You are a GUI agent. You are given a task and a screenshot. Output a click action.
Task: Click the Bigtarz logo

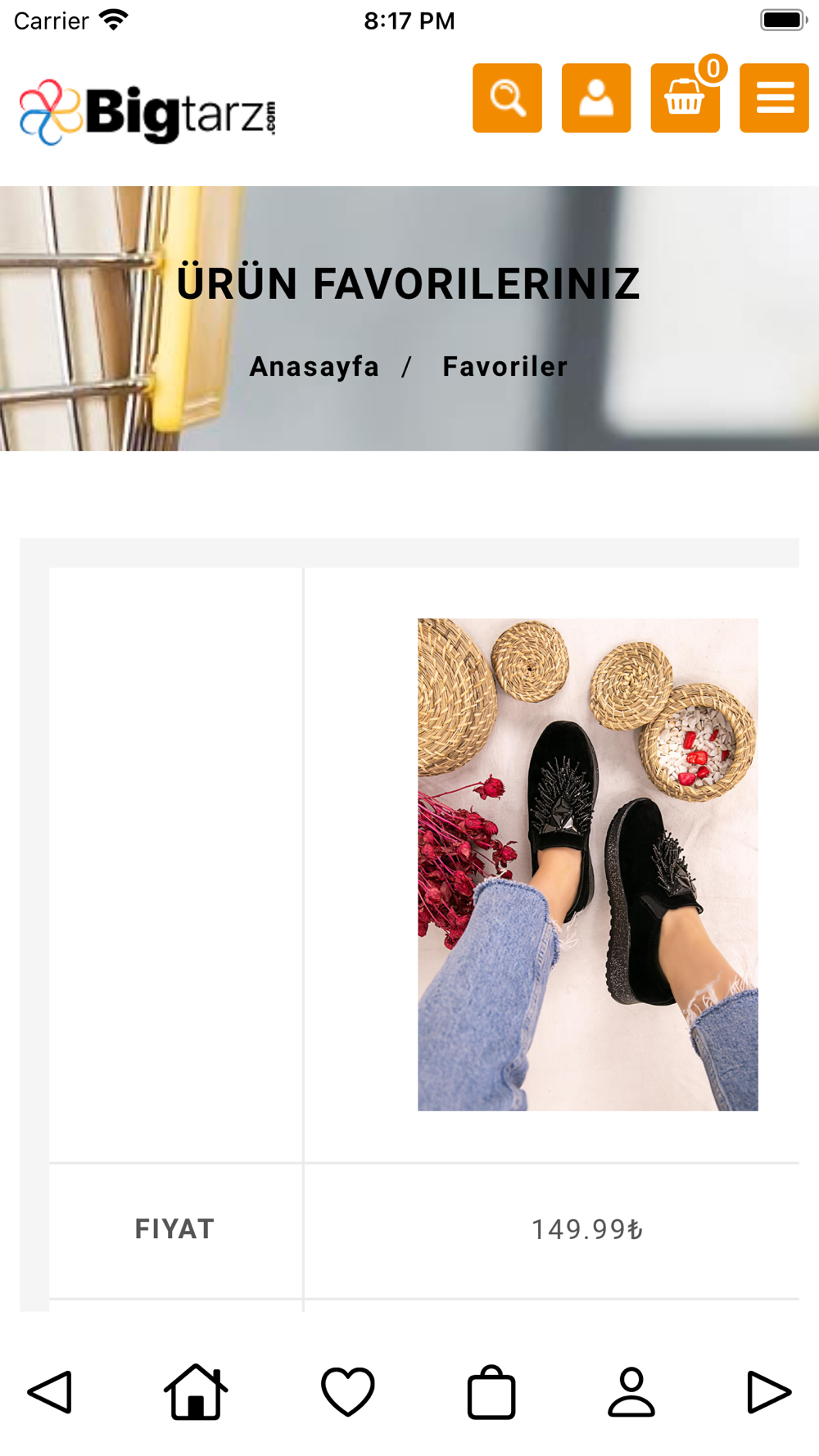(x=147, y=112)
